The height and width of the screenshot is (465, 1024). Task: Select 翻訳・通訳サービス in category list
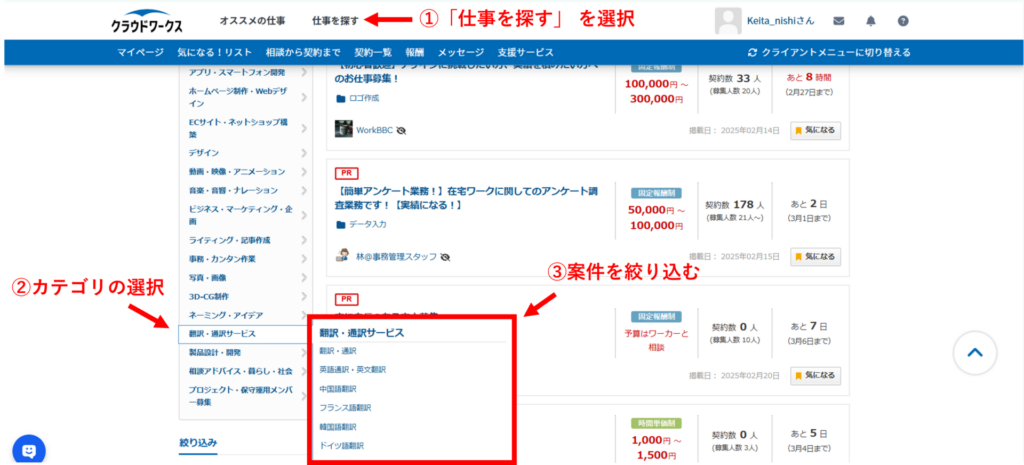pos(242,334)
